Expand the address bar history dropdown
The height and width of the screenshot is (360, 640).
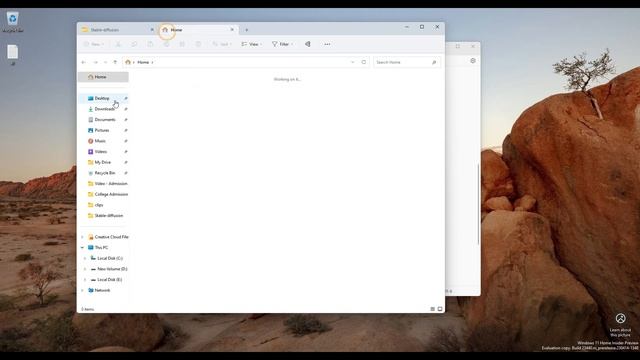click(x=353, y=62)
